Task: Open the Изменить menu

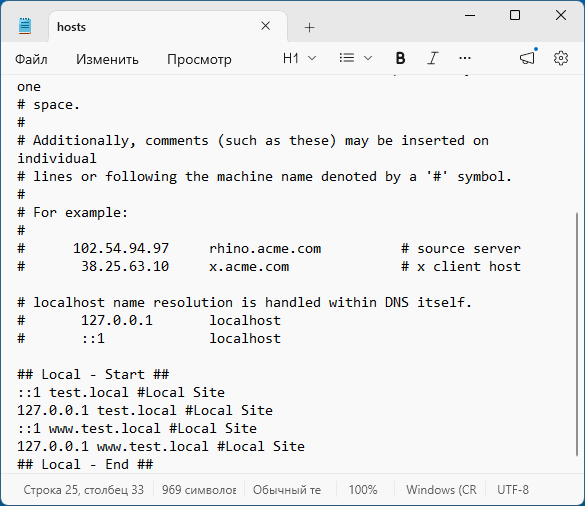Action: click(x=107, y=59)
